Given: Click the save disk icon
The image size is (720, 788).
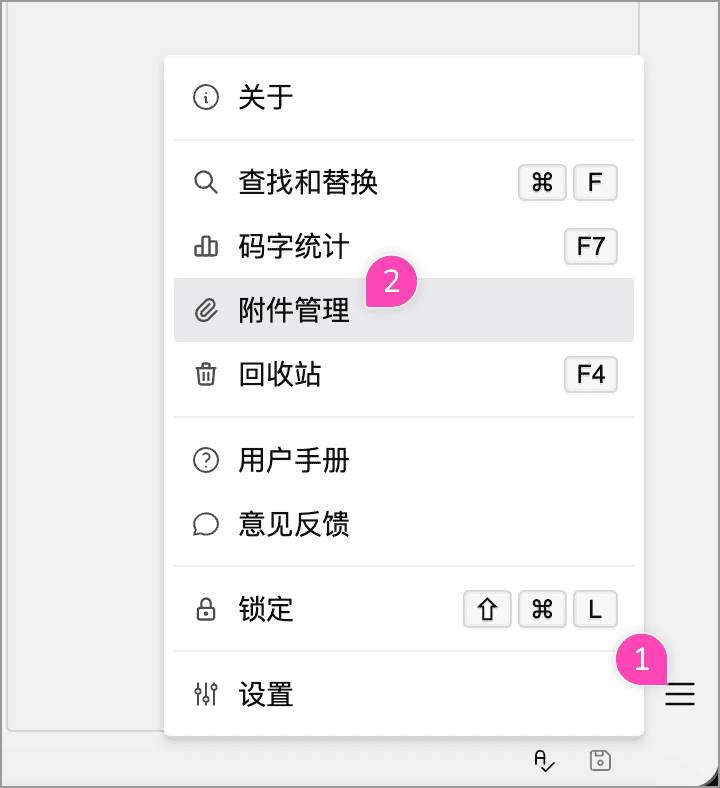Looking at the screenshot, I should (600, 760).
